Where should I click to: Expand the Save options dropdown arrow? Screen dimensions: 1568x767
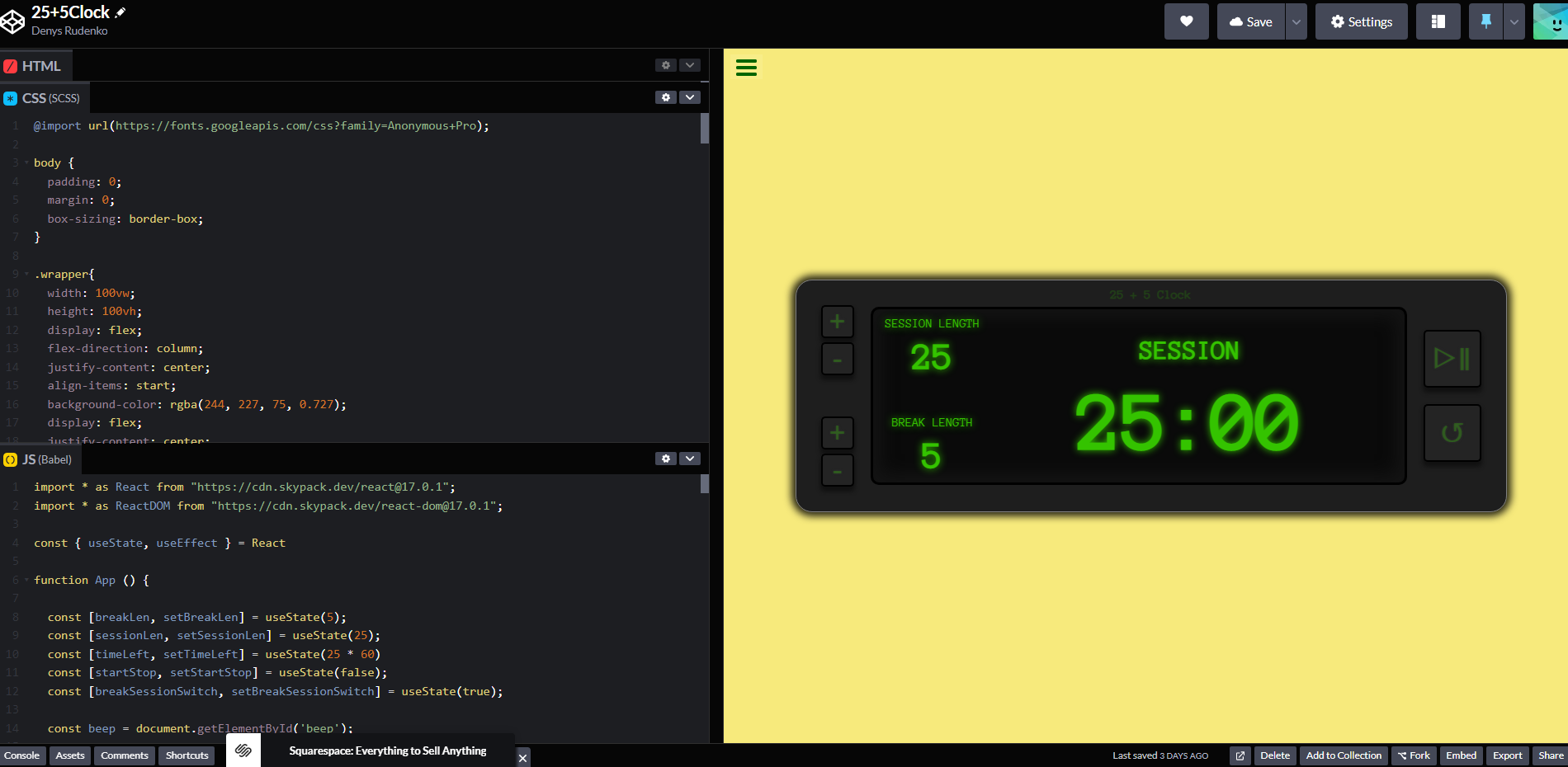point(1296,21)
